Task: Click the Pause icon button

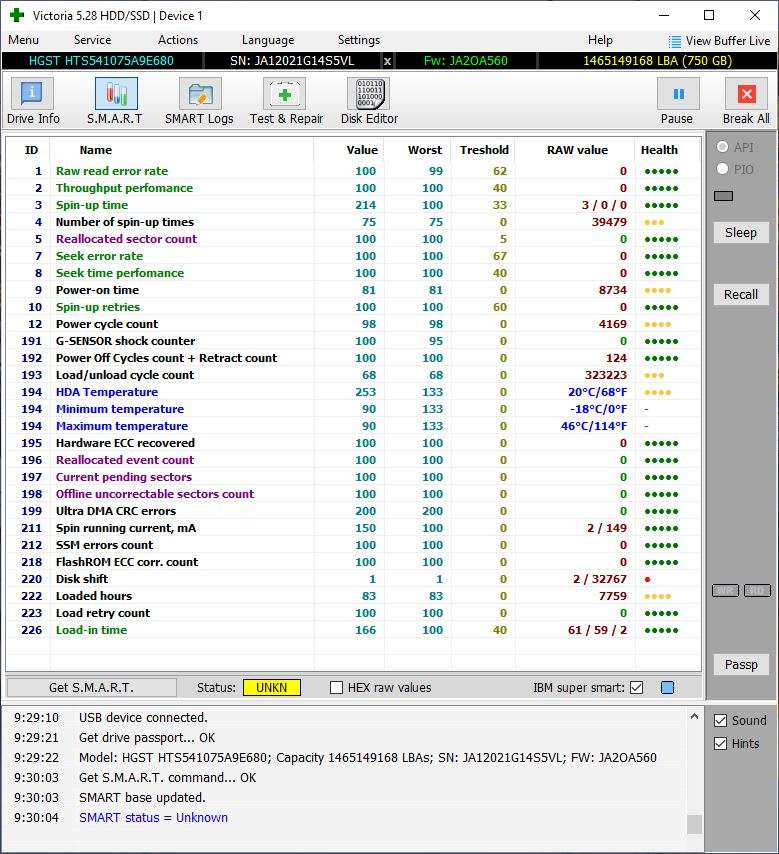Action: pyautogui.click(x=678, y=94)
